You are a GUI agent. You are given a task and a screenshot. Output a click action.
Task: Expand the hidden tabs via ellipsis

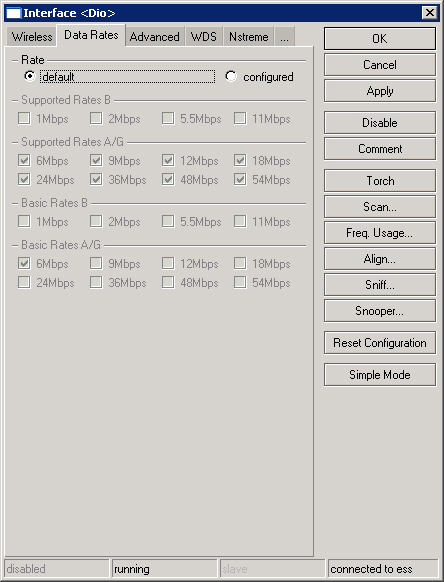284,37
